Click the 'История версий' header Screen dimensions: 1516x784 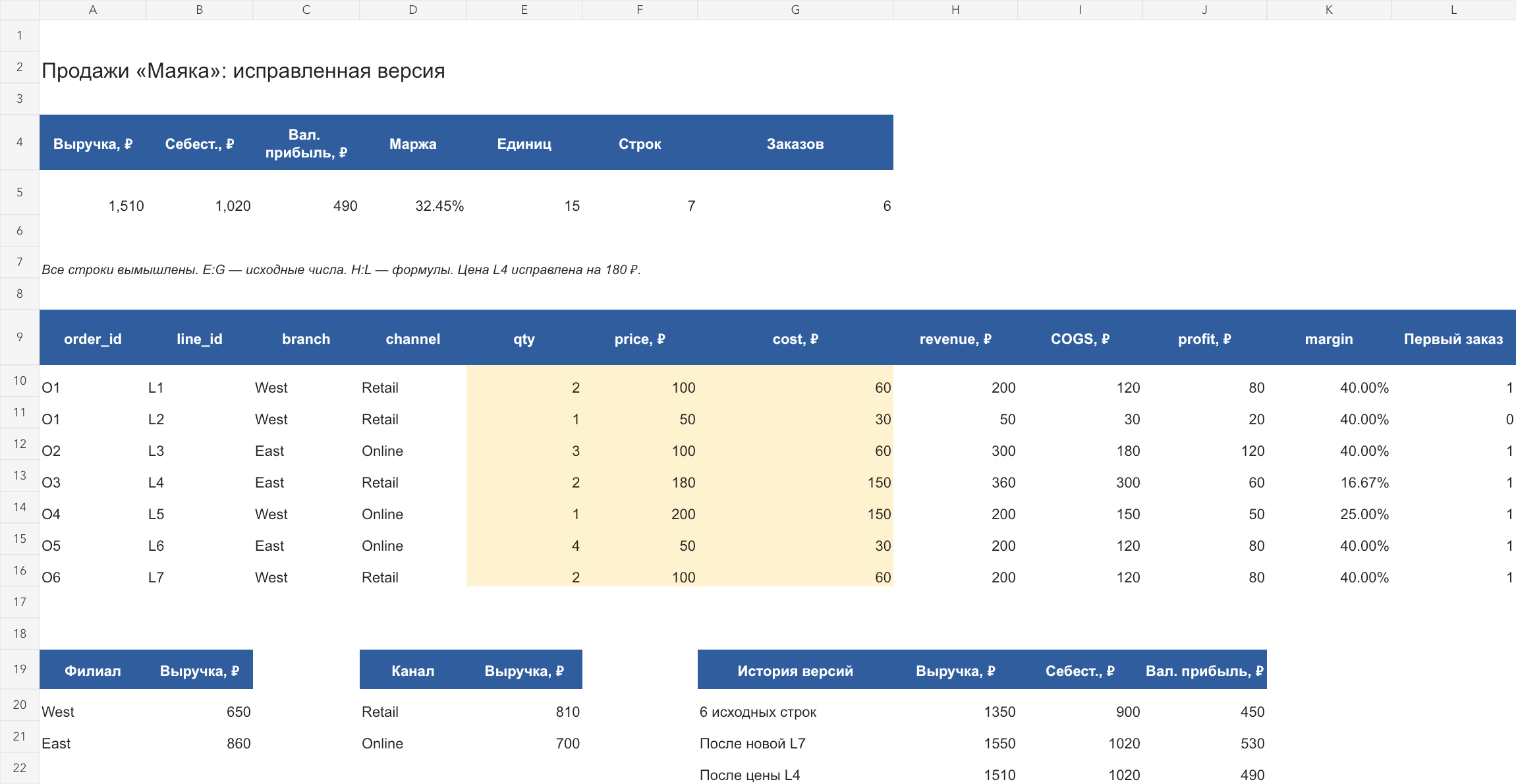click(x=795, y=671)
